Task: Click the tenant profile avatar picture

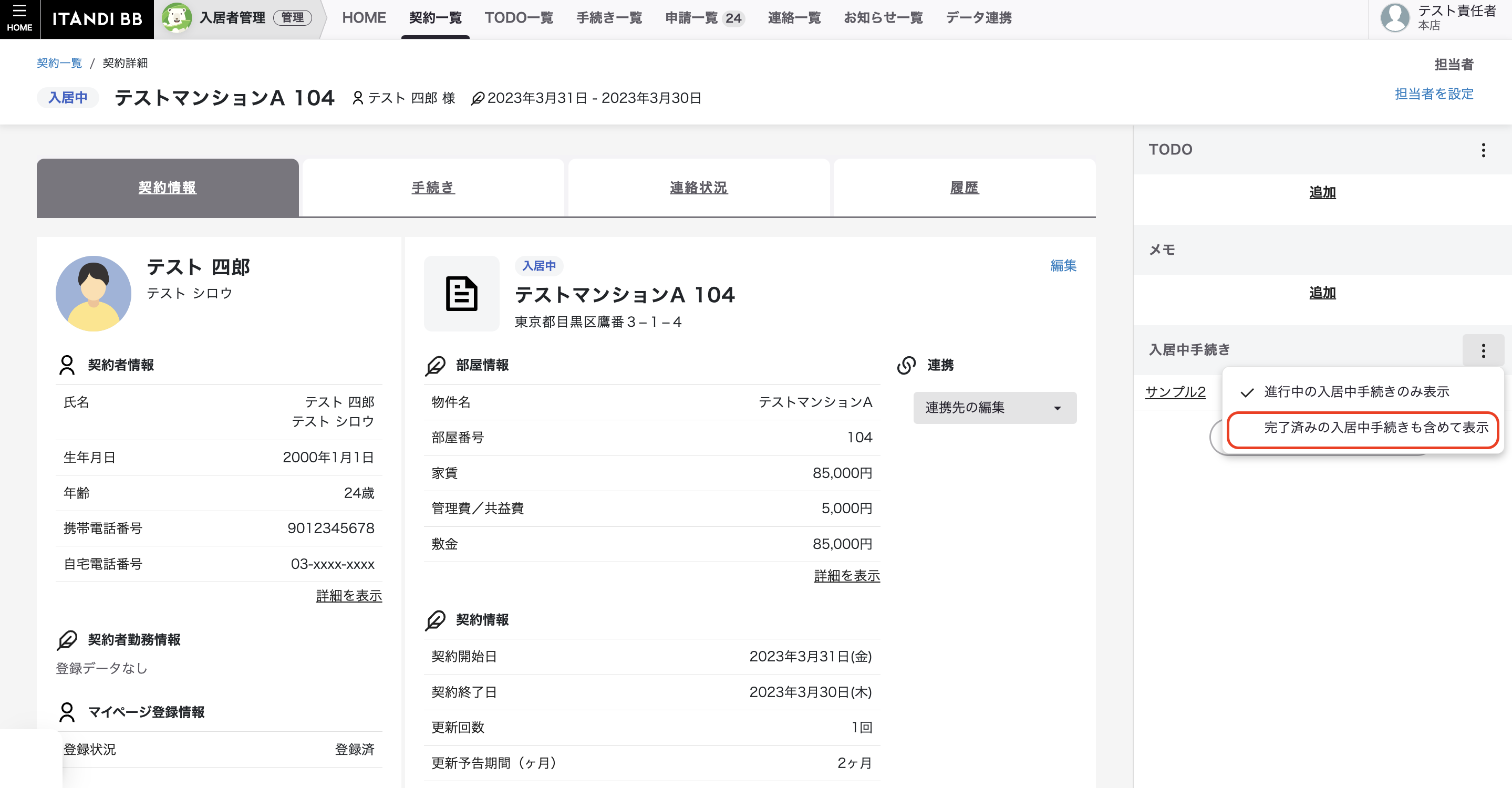Action: coord(94,293)
